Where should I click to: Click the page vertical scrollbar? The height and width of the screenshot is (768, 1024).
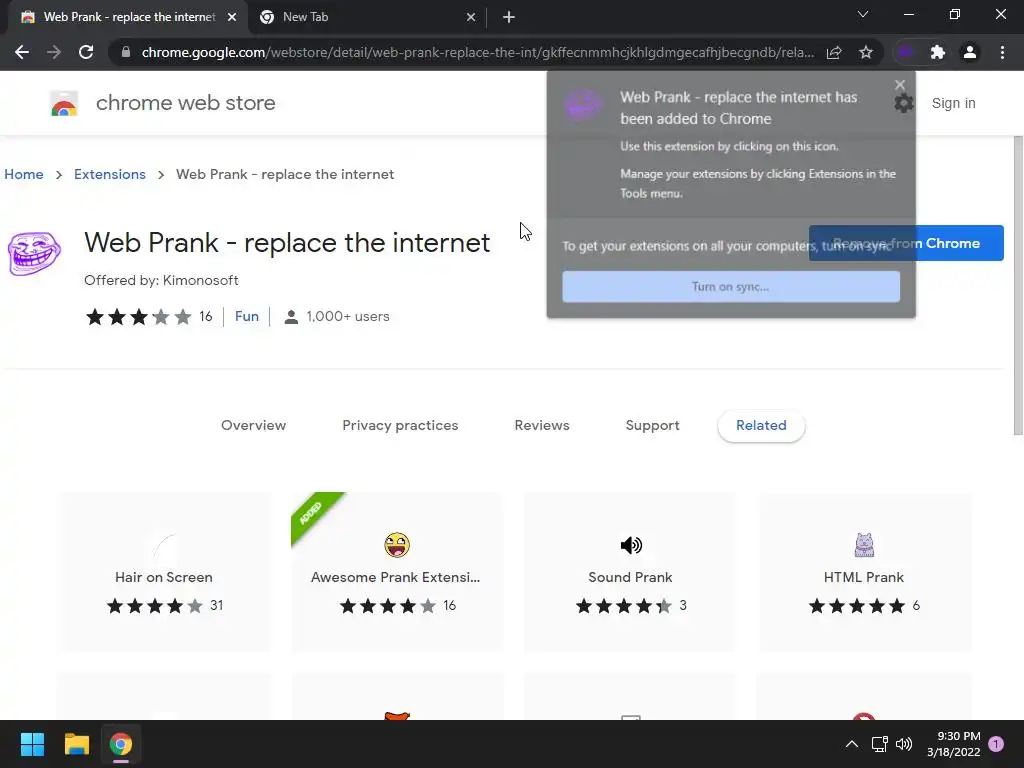[1018, 285]
